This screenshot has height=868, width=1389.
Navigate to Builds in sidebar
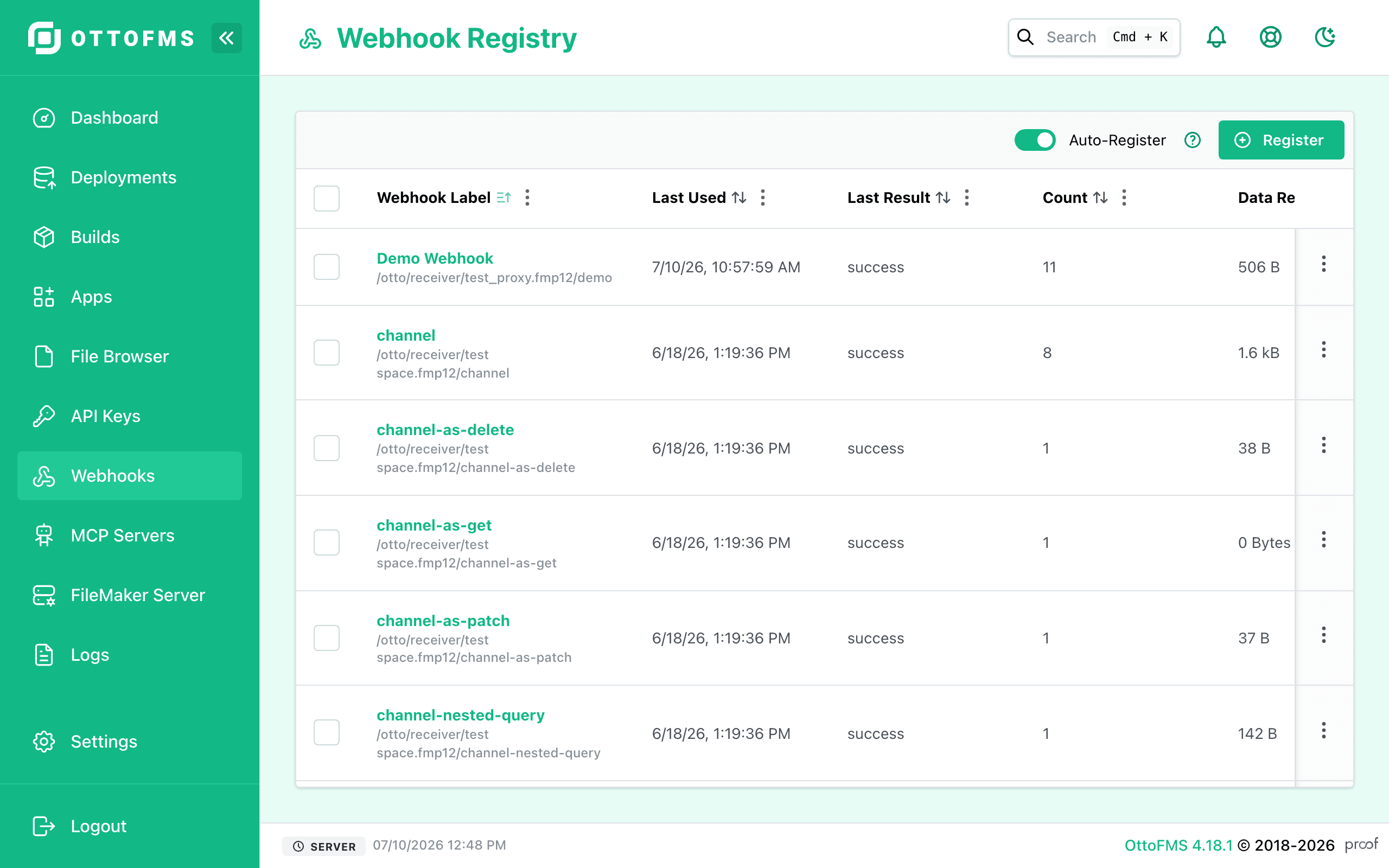pos(130,237)
